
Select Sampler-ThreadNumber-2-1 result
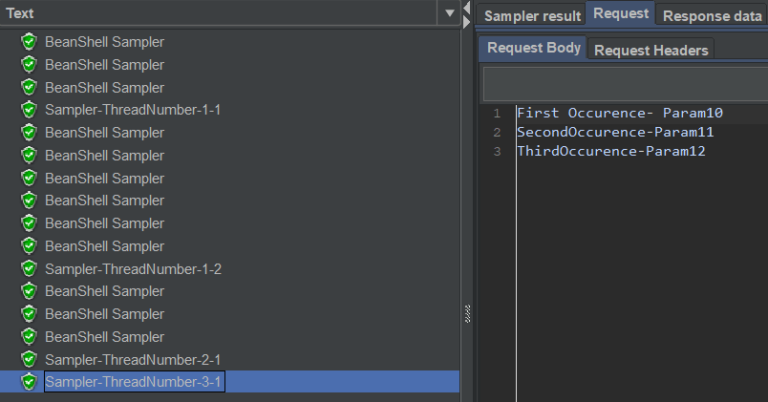click(x=133, y=360)
